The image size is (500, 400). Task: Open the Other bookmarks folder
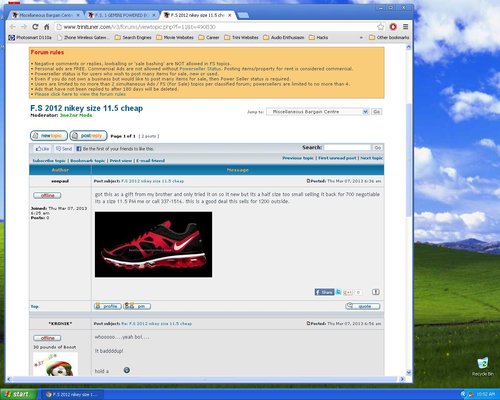(x=389, y=38)
